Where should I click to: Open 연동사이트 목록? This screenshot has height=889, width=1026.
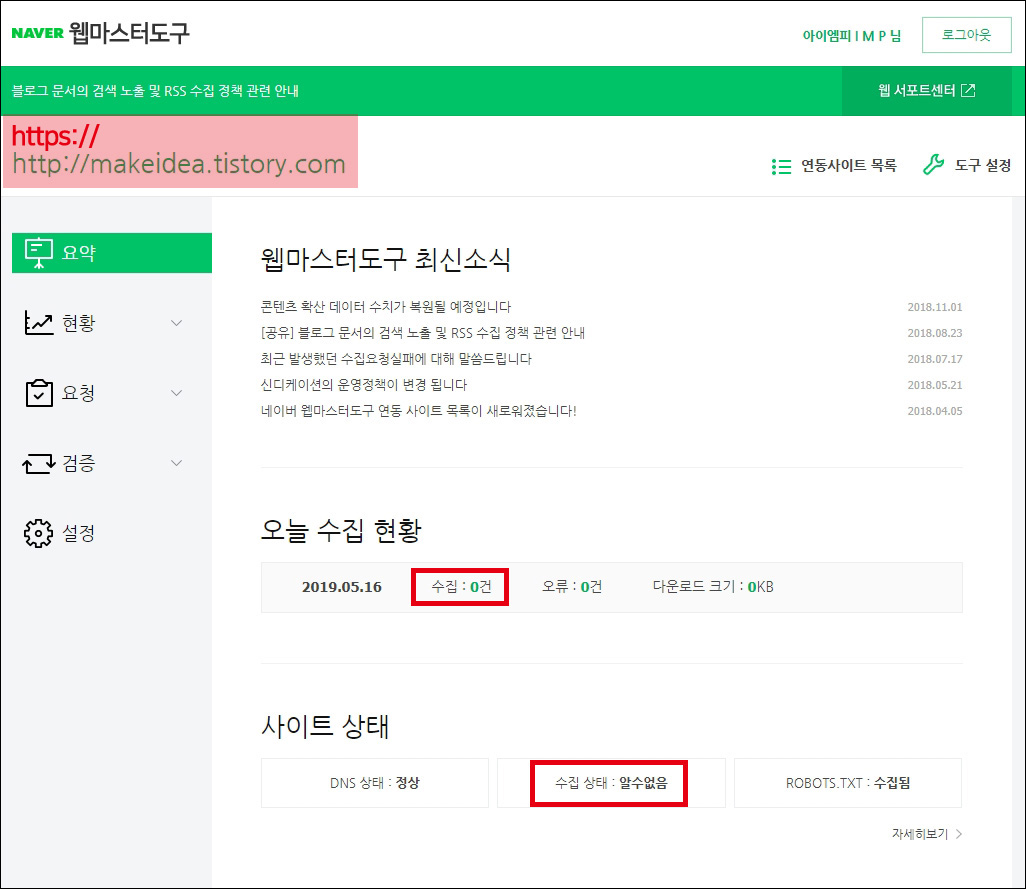[x=849, y=166]
